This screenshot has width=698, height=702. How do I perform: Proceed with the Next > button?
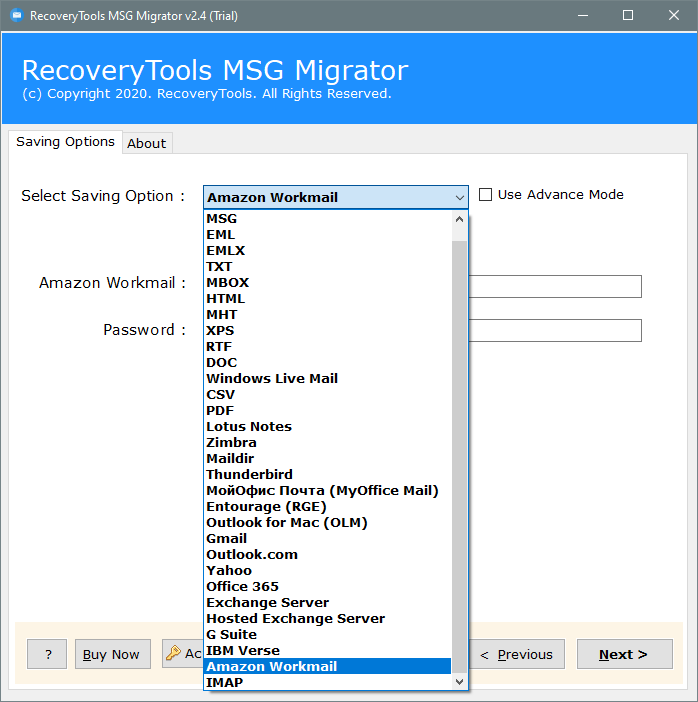tap(625, 654)
